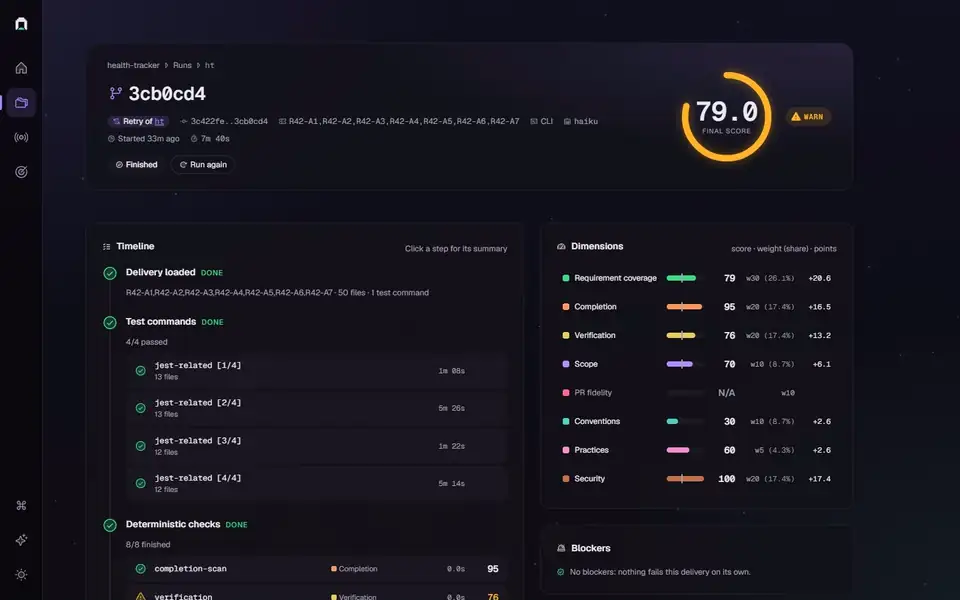
Task: Click the sparkle AI icon in the sidebar
Action: click(x=21, y=540)
